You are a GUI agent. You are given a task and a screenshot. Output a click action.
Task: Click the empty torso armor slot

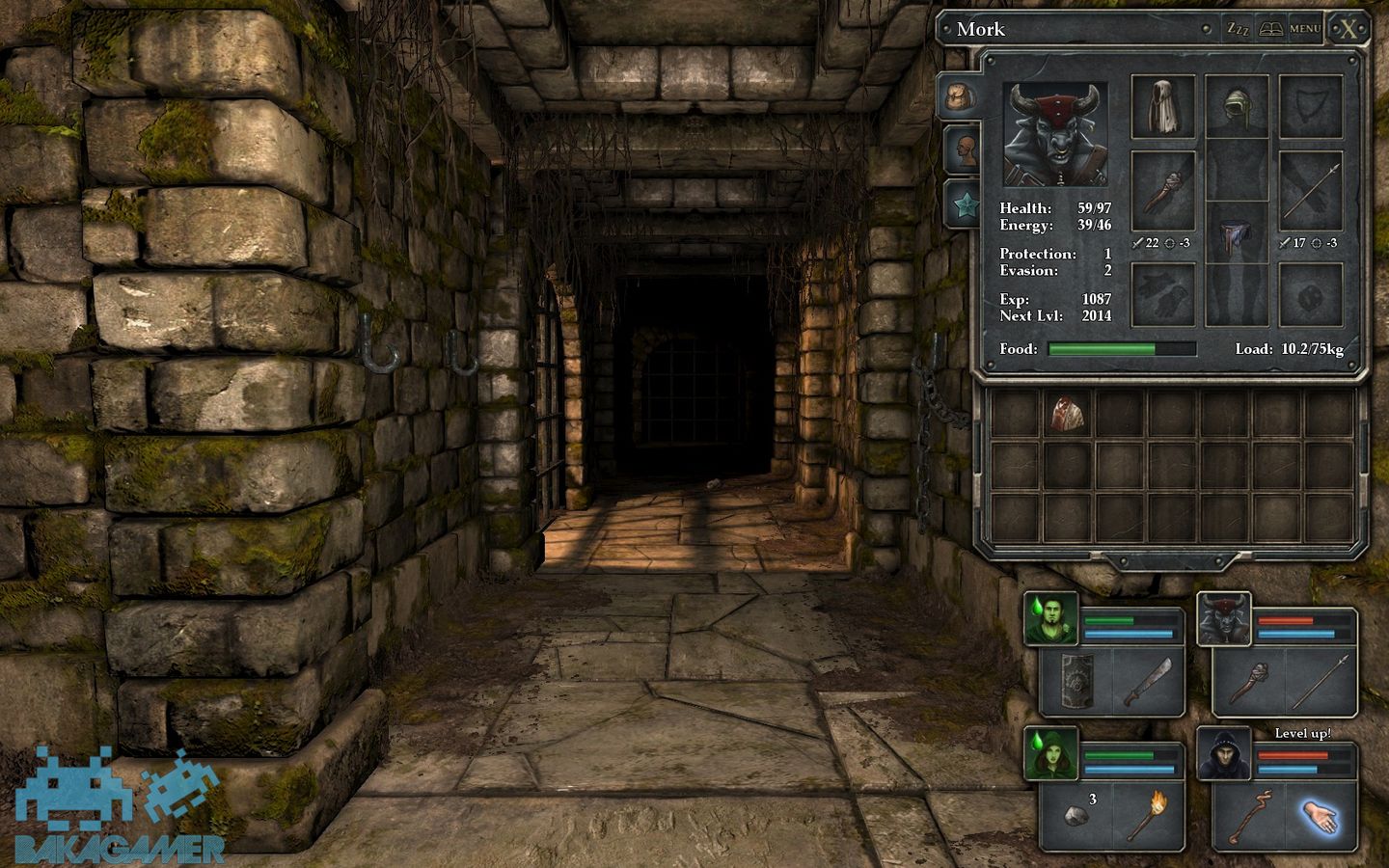click(1237, 172)
